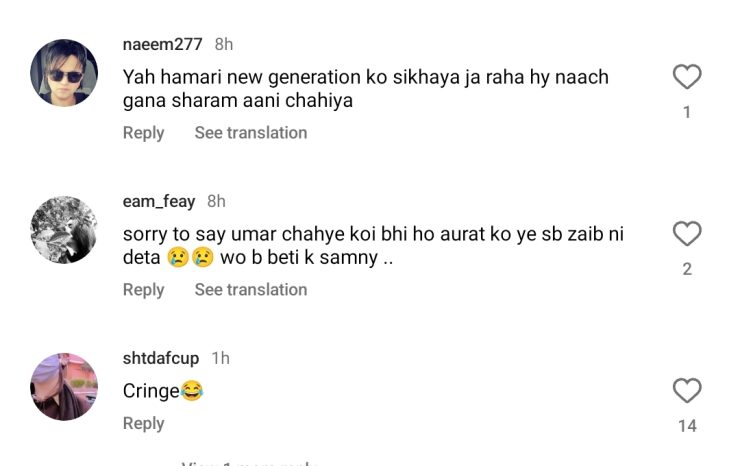This screenshot has height=466, width=740.
Task: Reply to naeem277's comment
Action: point(143,133)
